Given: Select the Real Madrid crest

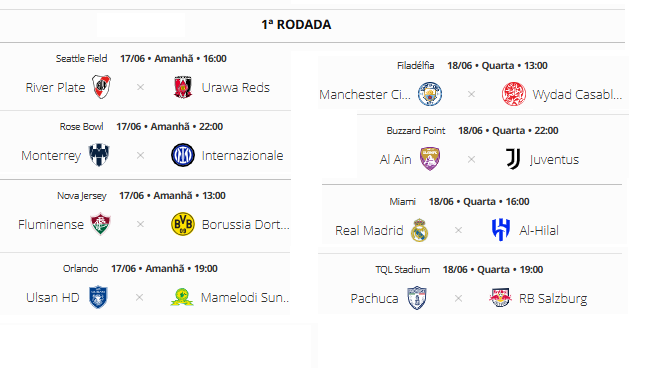Looking at the screenshot, I should (419, 230).
